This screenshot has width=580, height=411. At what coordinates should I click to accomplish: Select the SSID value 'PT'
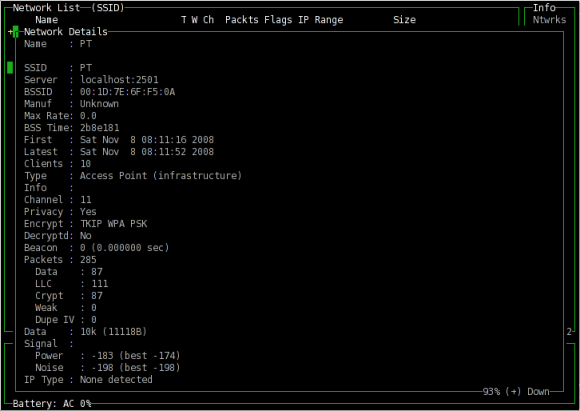[x=86, y=68]
